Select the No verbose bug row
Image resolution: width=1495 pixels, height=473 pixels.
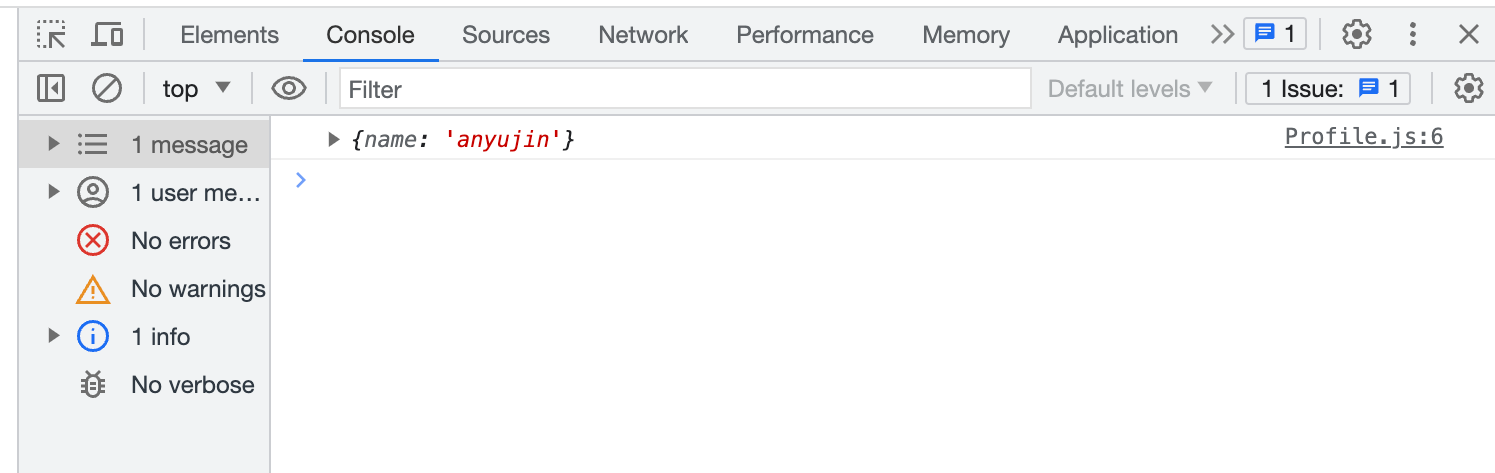click(x=145, y=385)
